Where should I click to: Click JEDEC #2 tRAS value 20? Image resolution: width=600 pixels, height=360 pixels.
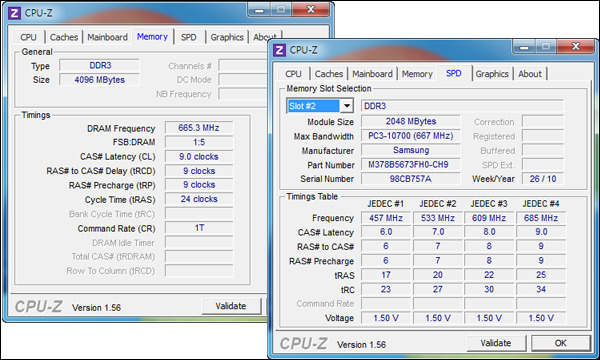click(438, 275)
